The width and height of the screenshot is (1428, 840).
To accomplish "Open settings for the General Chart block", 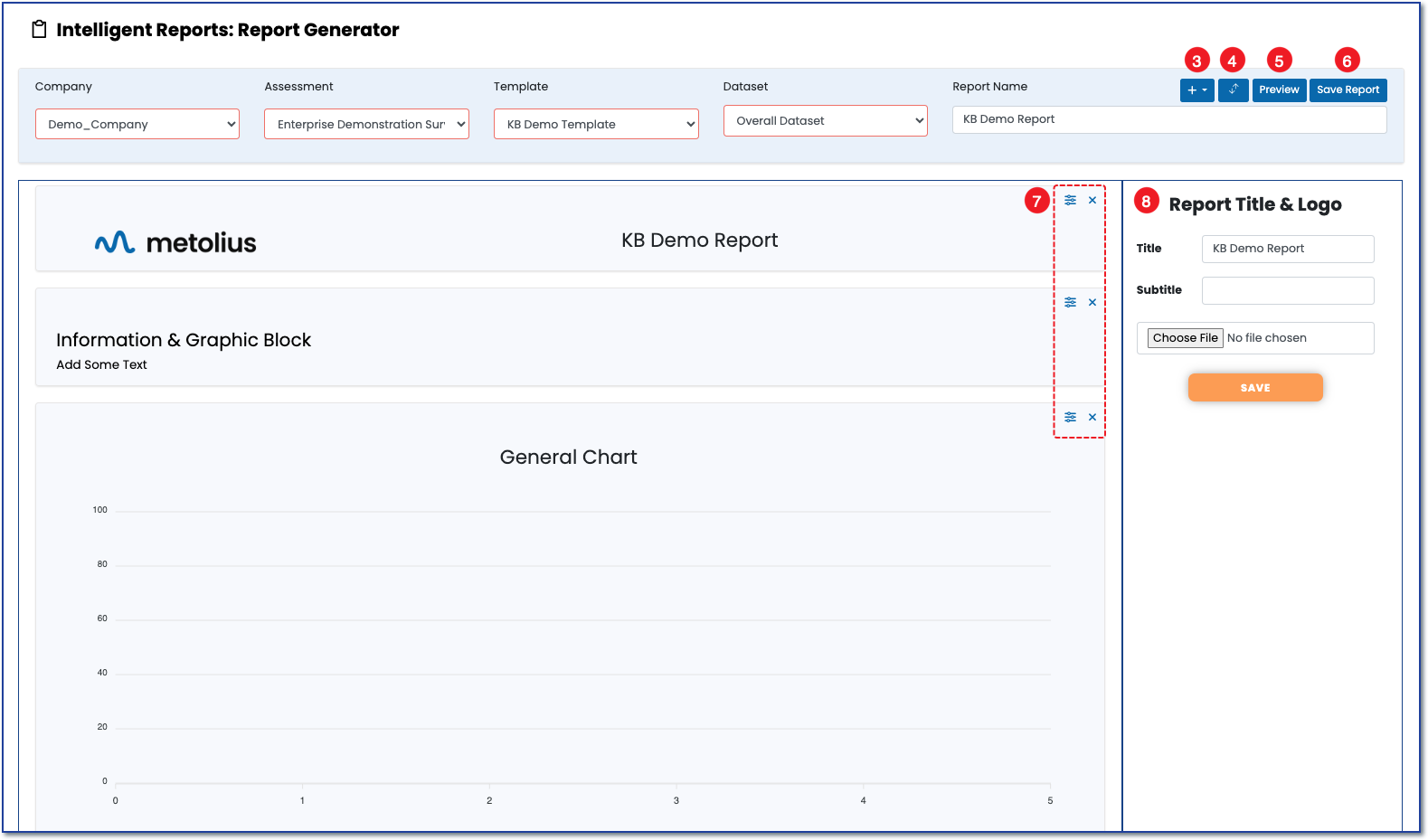I will click(1070, 418).
